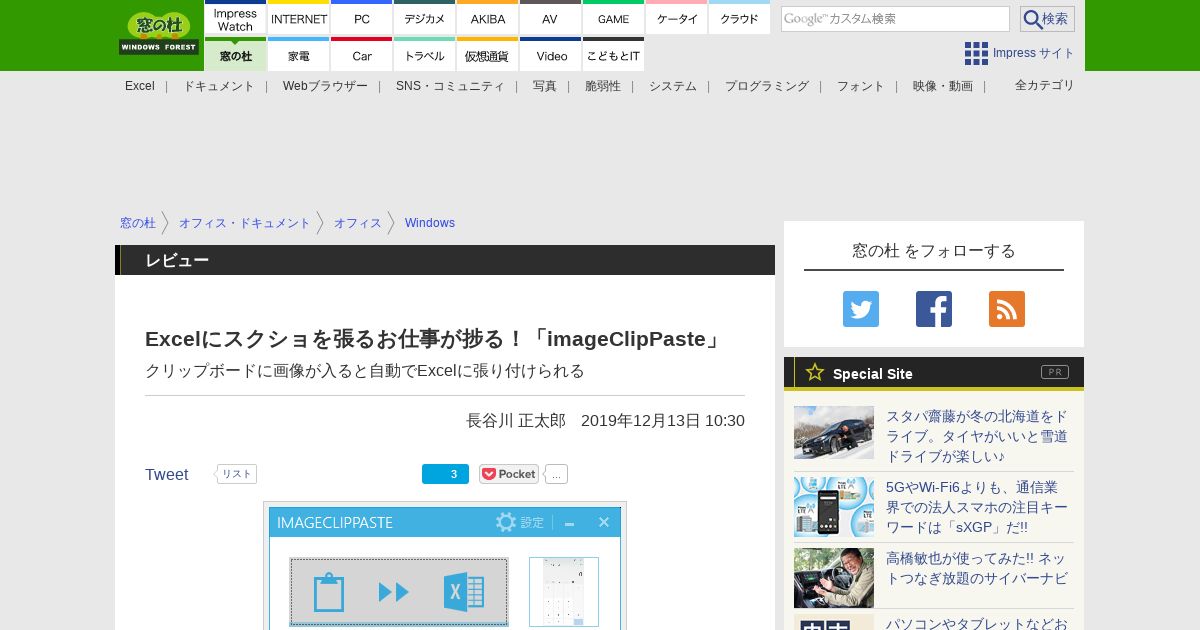This screenshot has height=630, width=1200.
Task: Click the fast-forward arrows in app screenshot
Action: [x=394, y=592]
